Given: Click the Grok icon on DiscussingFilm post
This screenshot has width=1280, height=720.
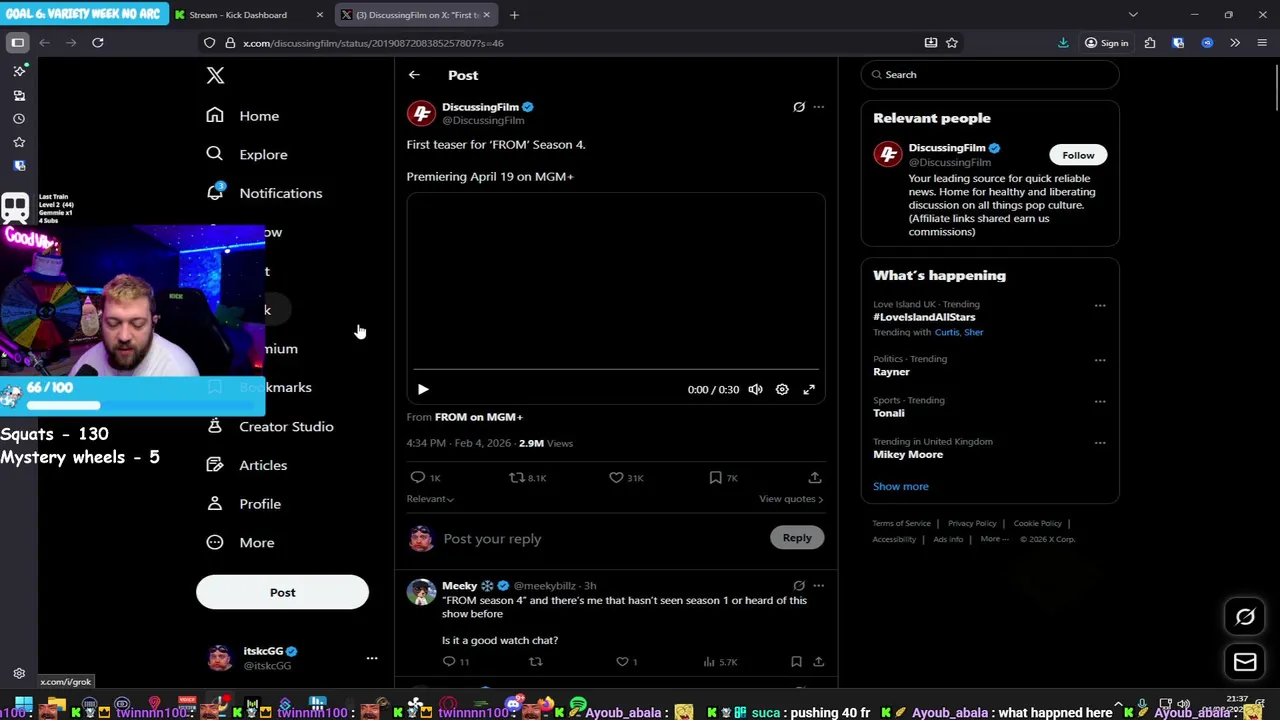Looking at the screenshot, I should tap(799, 107).
